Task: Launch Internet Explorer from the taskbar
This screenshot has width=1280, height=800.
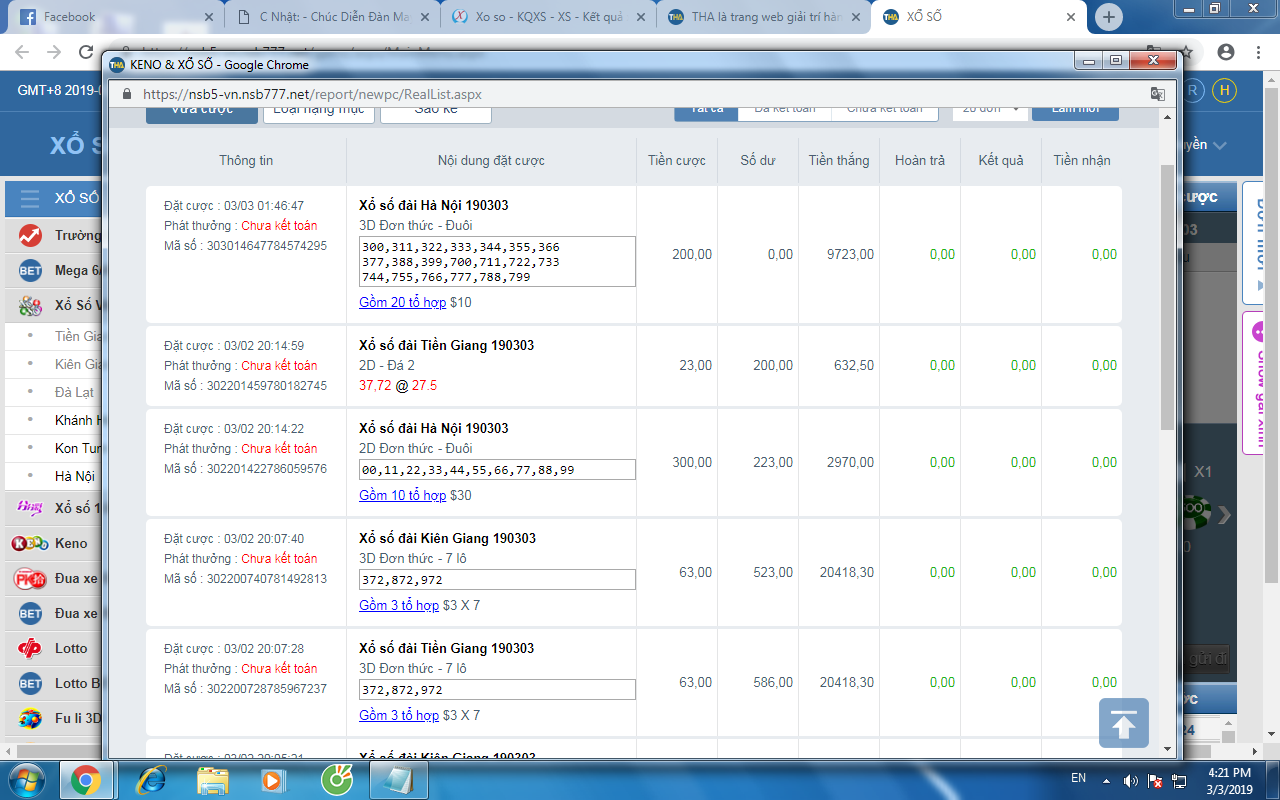Action: 151,779
